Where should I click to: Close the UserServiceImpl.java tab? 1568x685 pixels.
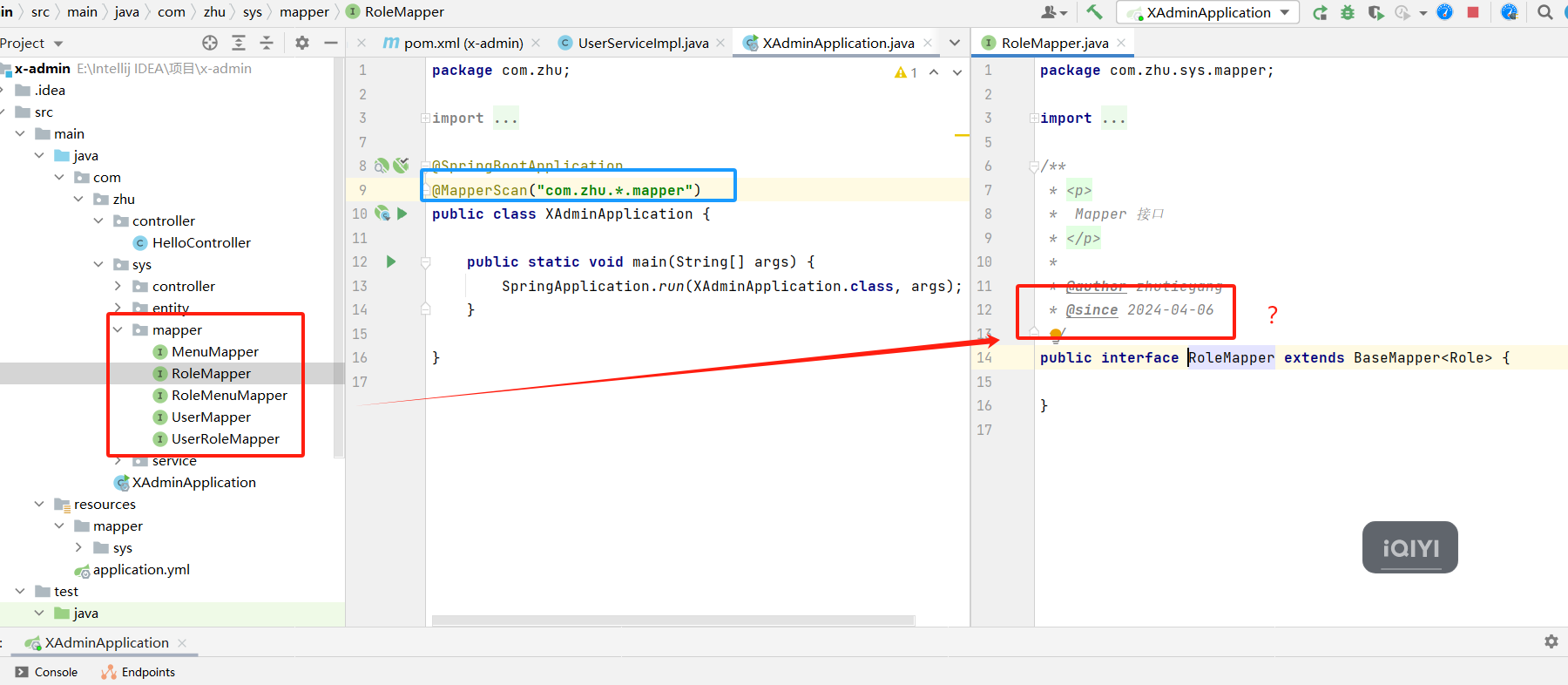click(720, 43)
